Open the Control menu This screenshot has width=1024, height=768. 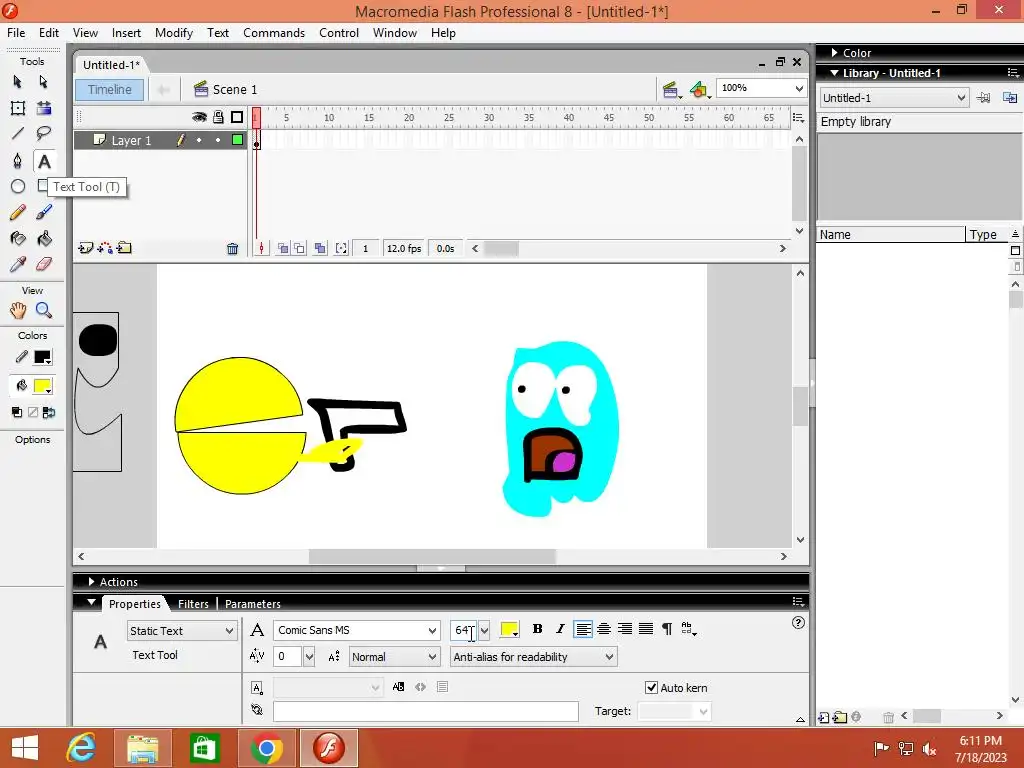coord(339,33)
